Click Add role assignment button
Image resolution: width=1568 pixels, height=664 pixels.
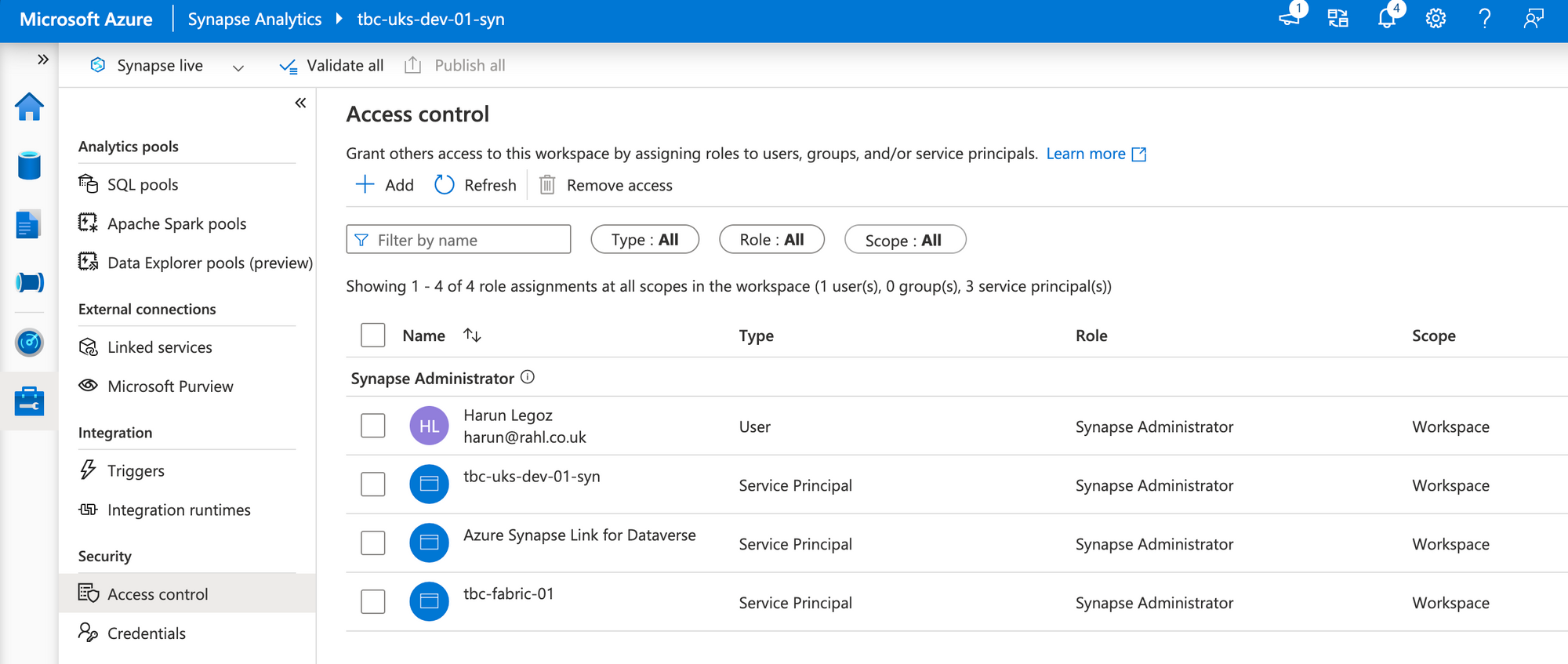(x=384, y=185)
